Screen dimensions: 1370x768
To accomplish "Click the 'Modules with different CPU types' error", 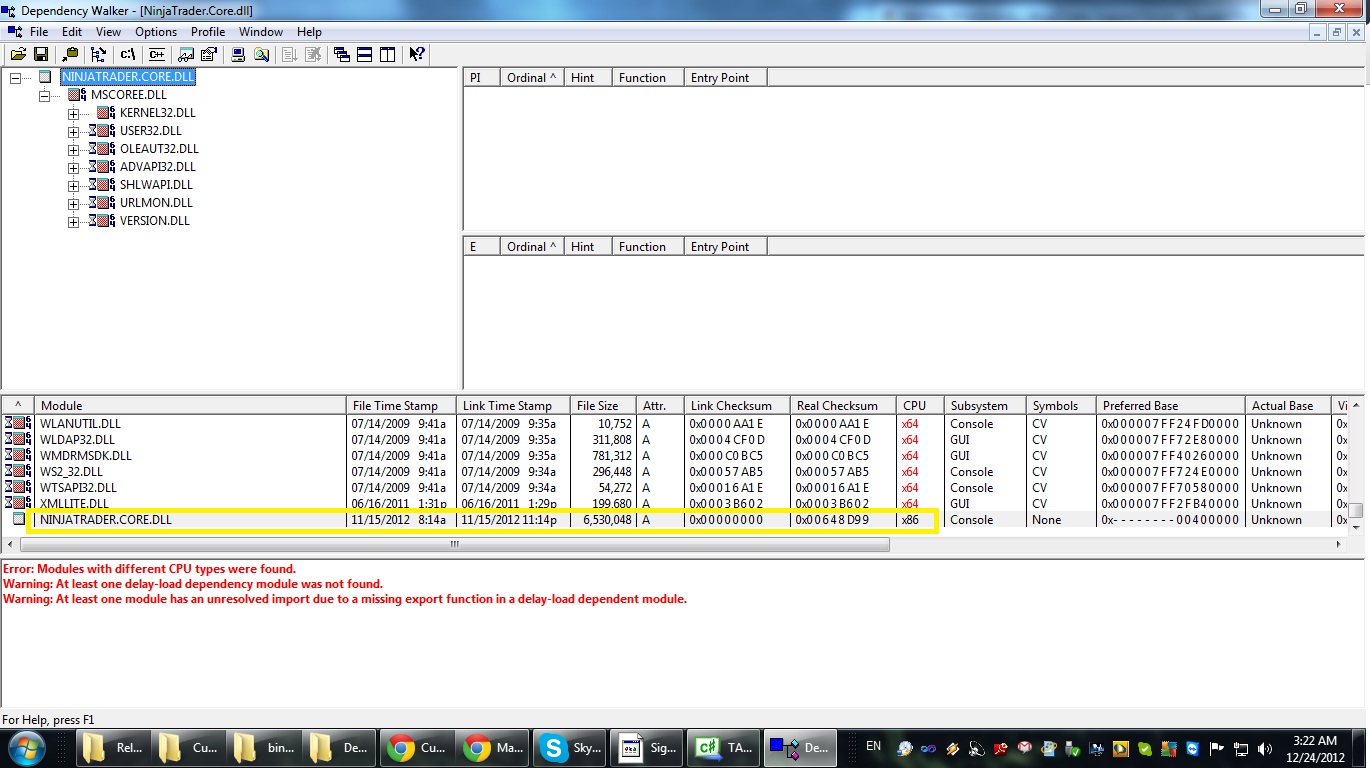I will click(x=149, y=569).
